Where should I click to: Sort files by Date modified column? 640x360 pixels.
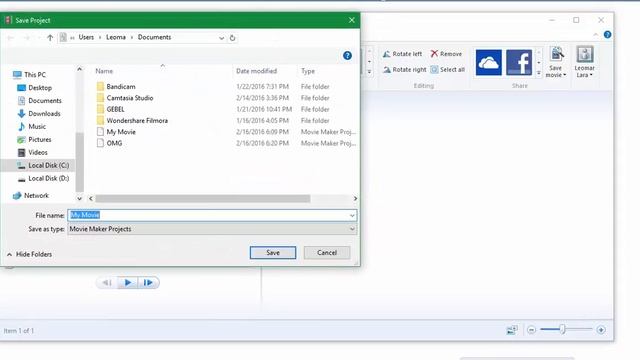coord(256,71)
